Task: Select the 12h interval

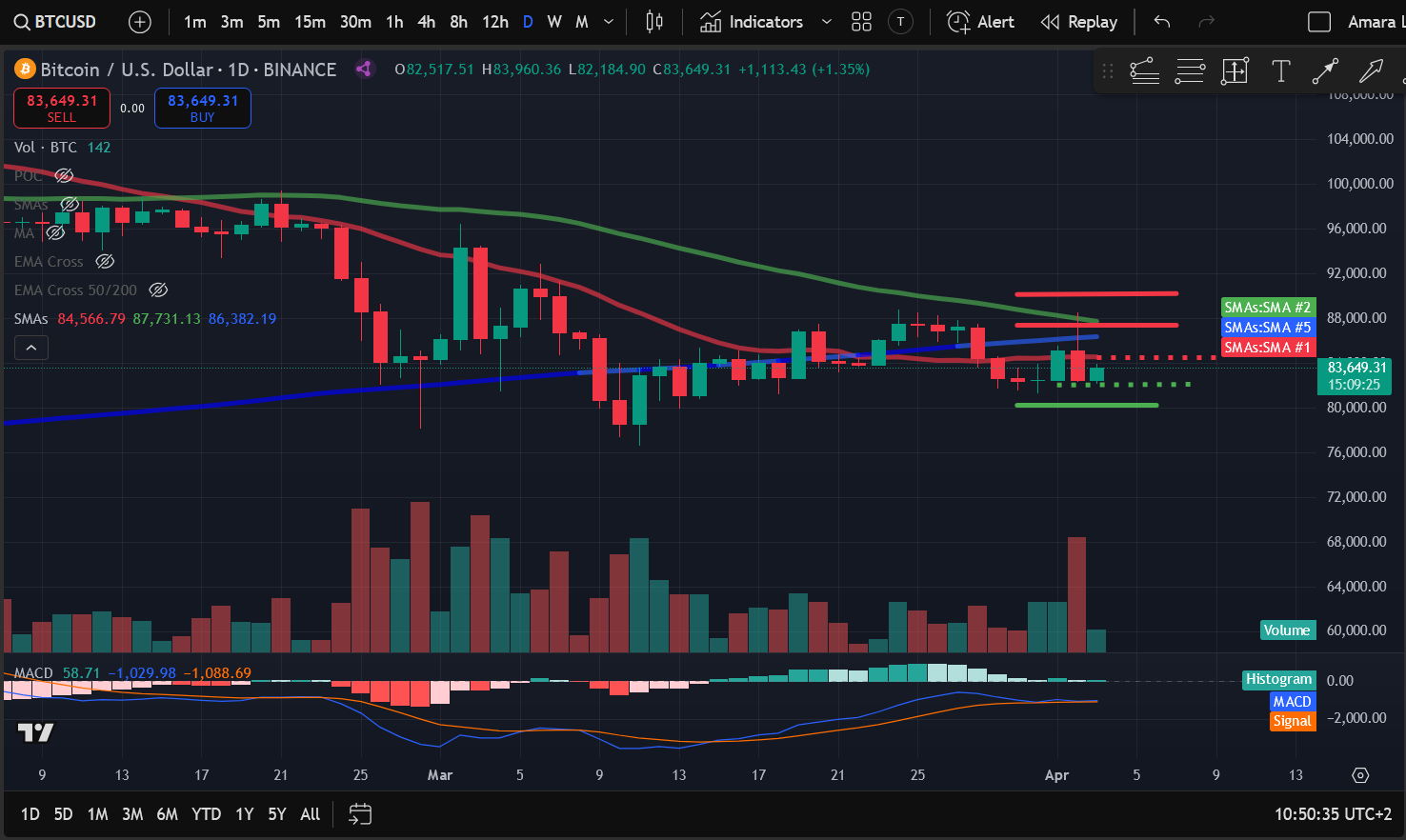Action: click(x=494, y=22)
